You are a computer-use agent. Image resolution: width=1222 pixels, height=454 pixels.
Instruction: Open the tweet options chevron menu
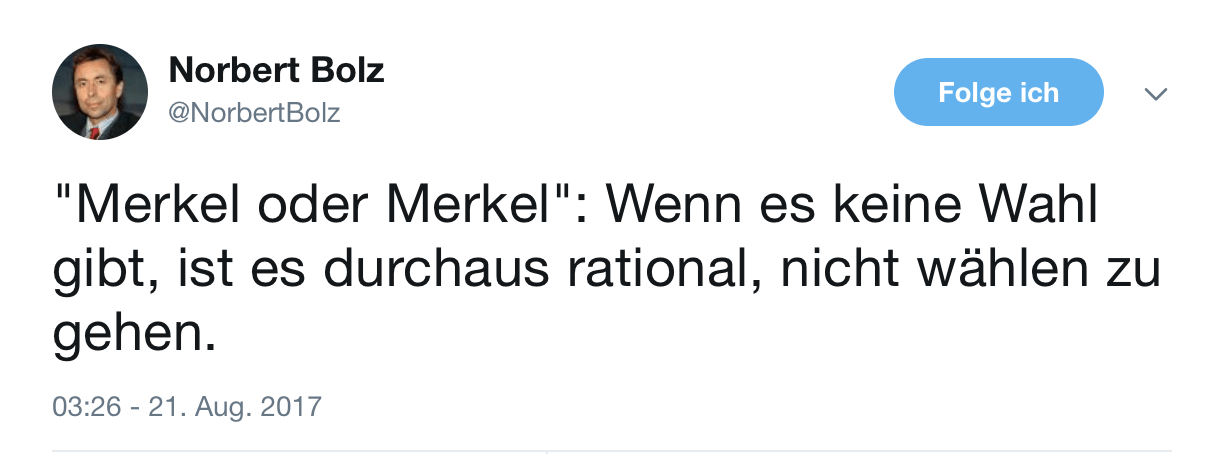coord(1155,93)
